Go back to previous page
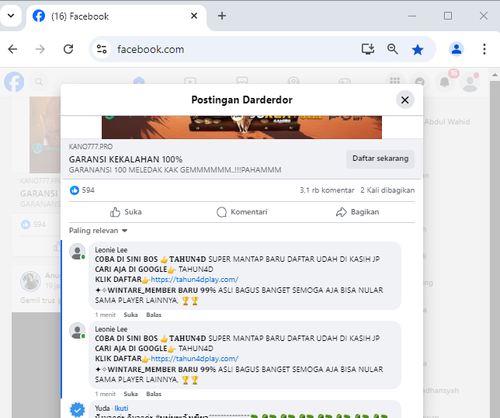The image size is (500, 418). coord(13,49)
